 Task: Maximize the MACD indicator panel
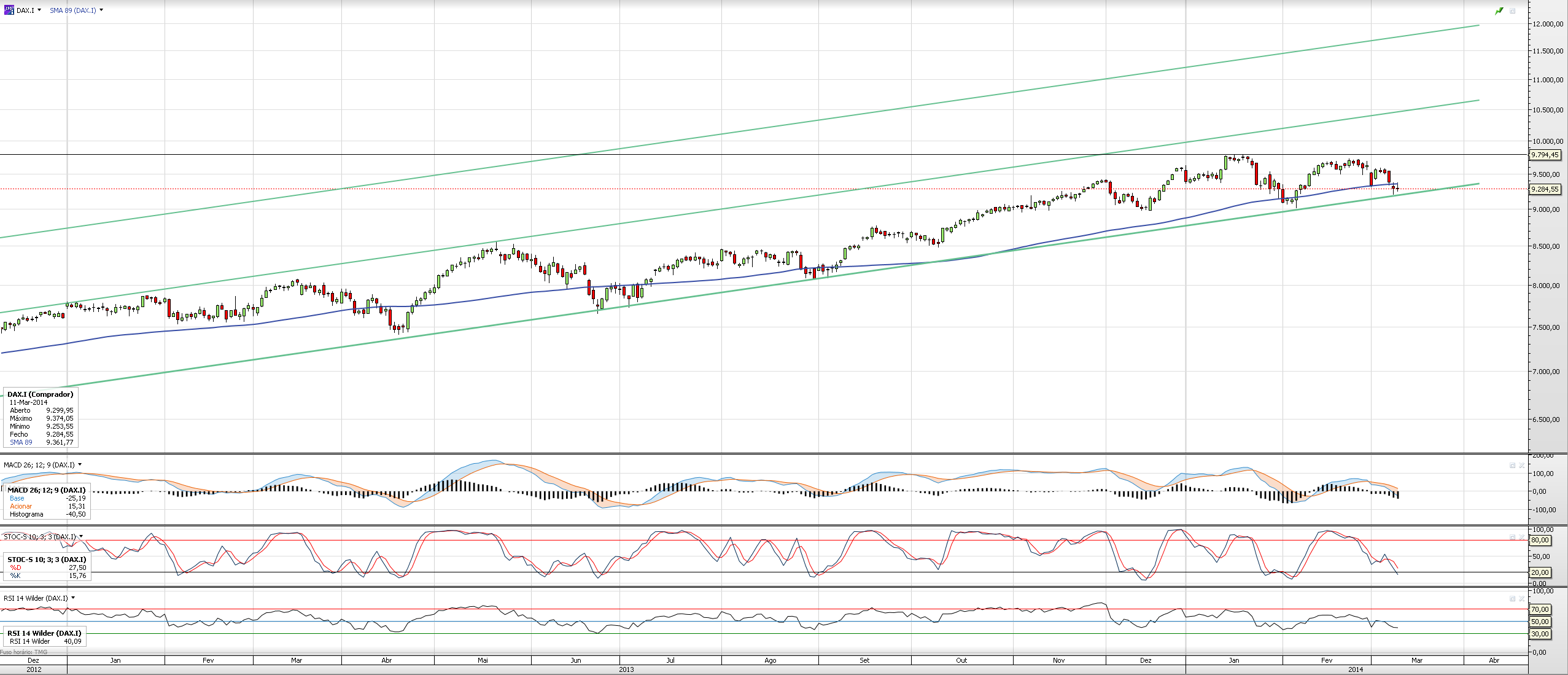coord(1513,466)
